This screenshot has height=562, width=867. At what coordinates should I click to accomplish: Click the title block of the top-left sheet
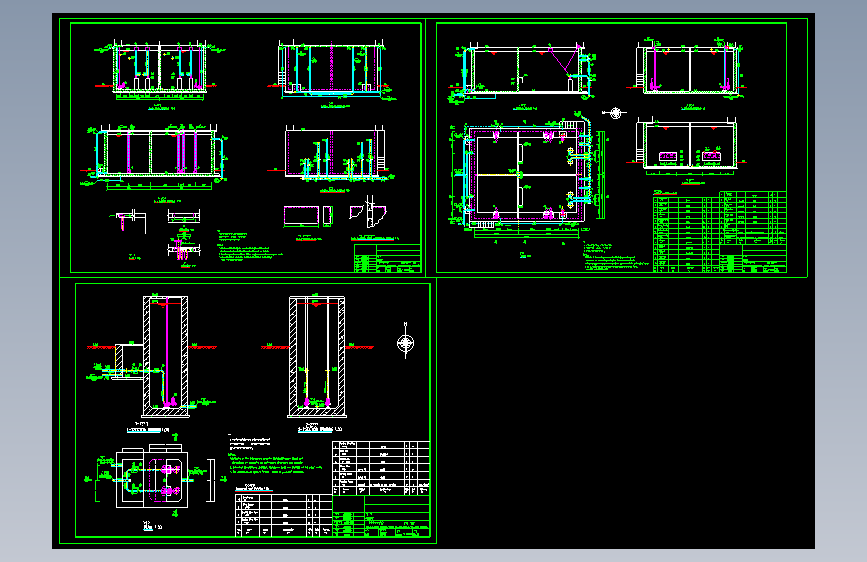click(x=388, y=258)
